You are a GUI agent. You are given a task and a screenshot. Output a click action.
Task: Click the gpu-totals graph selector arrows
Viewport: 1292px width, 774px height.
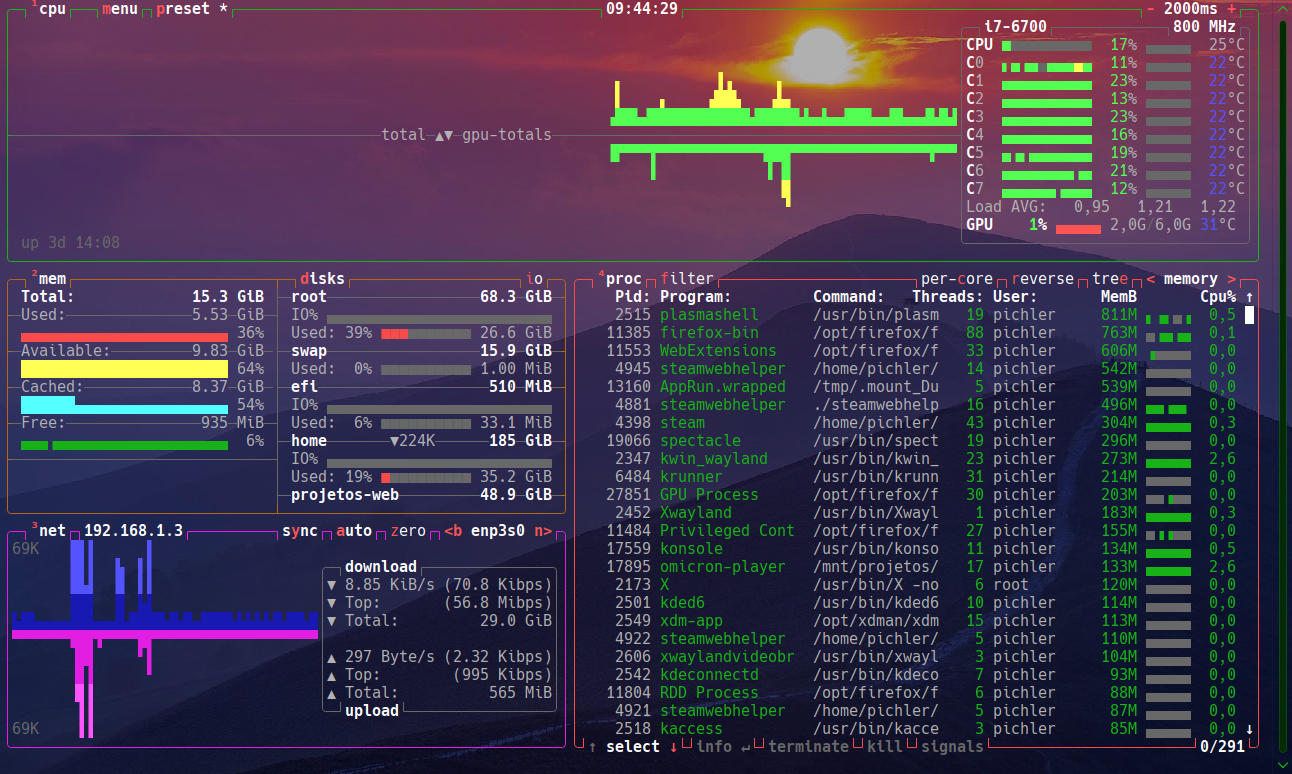point(444,135)
